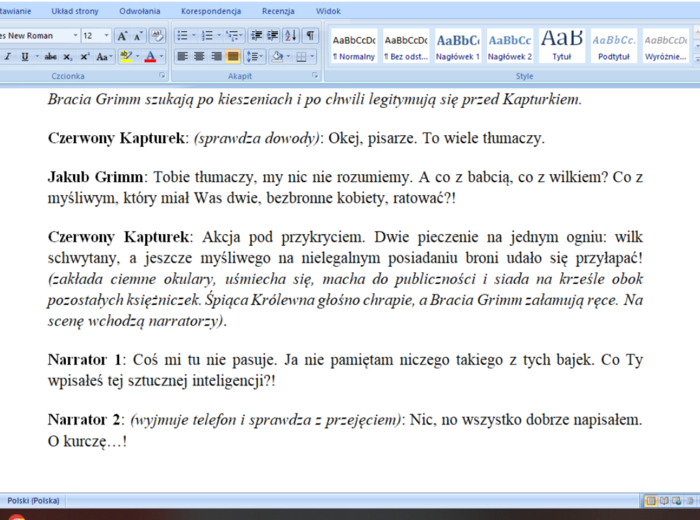Click the red font color button
Viewport: 700px width, 520px height.
coord(150,57)
